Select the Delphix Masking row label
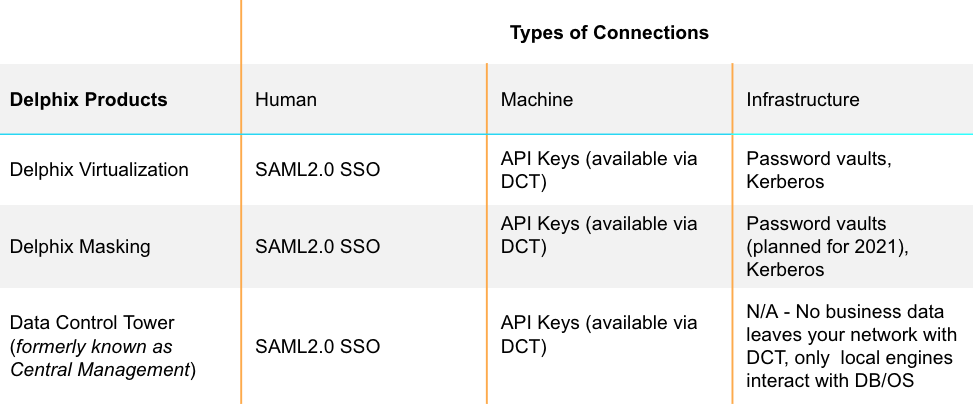This screenshot has width=973, height=406. pyautogui.click(x=80, y=247)
